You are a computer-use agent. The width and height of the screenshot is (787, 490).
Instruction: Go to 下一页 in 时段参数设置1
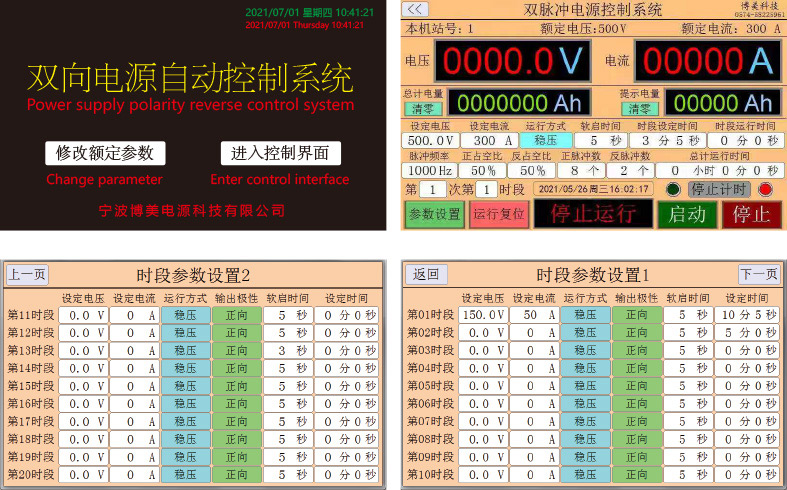tap(758, 274)
